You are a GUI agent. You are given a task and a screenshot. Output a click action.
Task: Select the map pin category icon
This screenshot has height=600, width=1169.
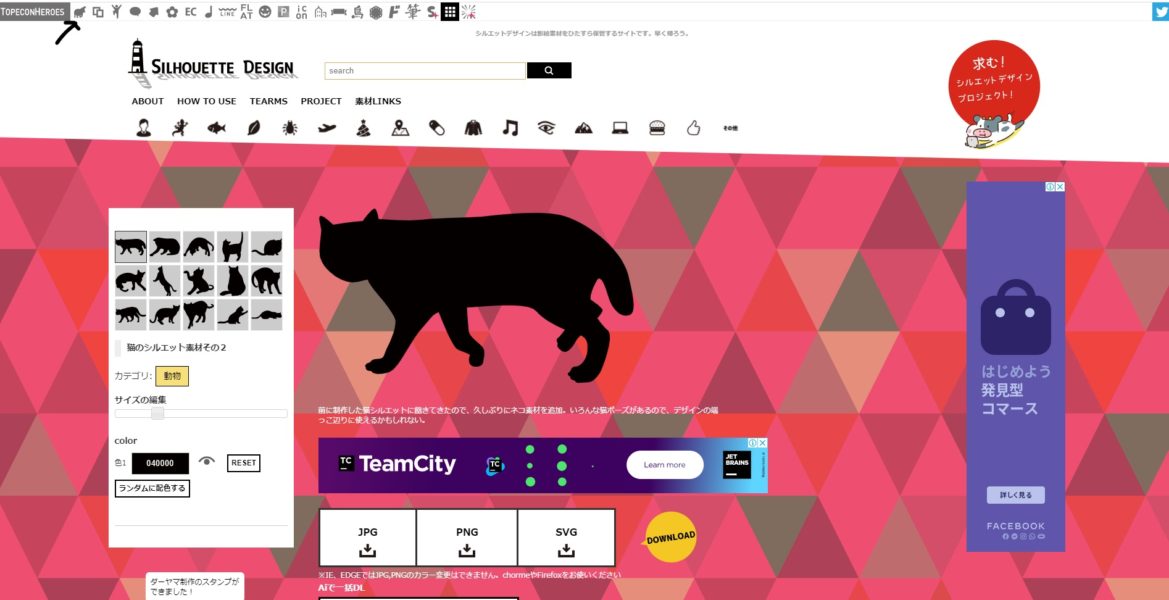(400, 127)
